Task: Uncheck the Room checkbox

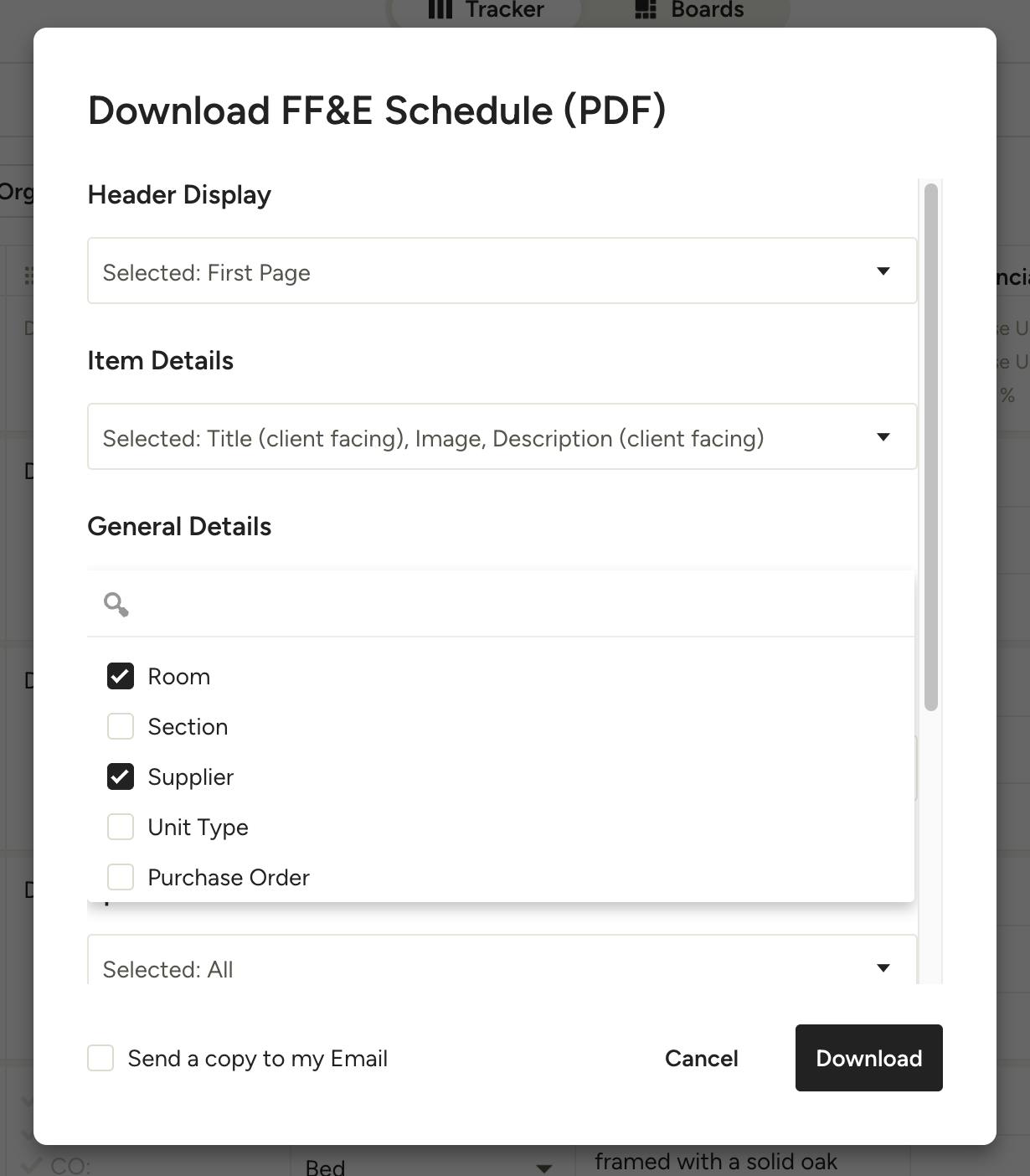Action: pos(121,676)
